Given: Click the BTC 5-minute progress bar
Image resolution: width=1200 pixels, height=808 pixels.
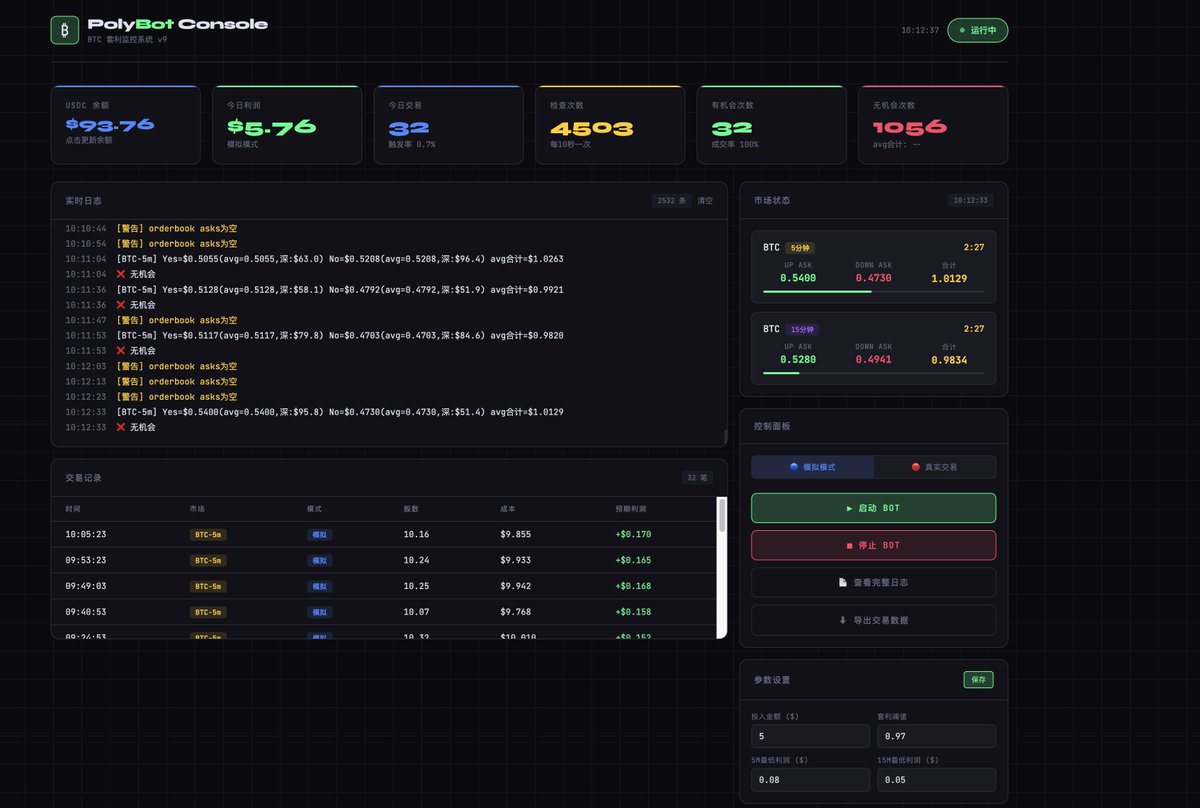Looking at the screenshot, I should 873,291.
